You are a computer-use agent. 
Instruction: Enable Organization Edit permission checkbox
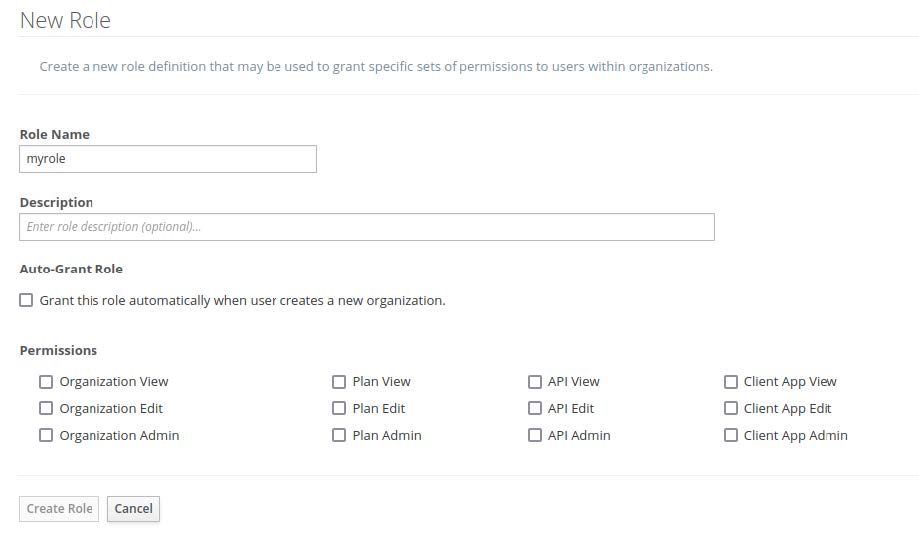[46, 409]
